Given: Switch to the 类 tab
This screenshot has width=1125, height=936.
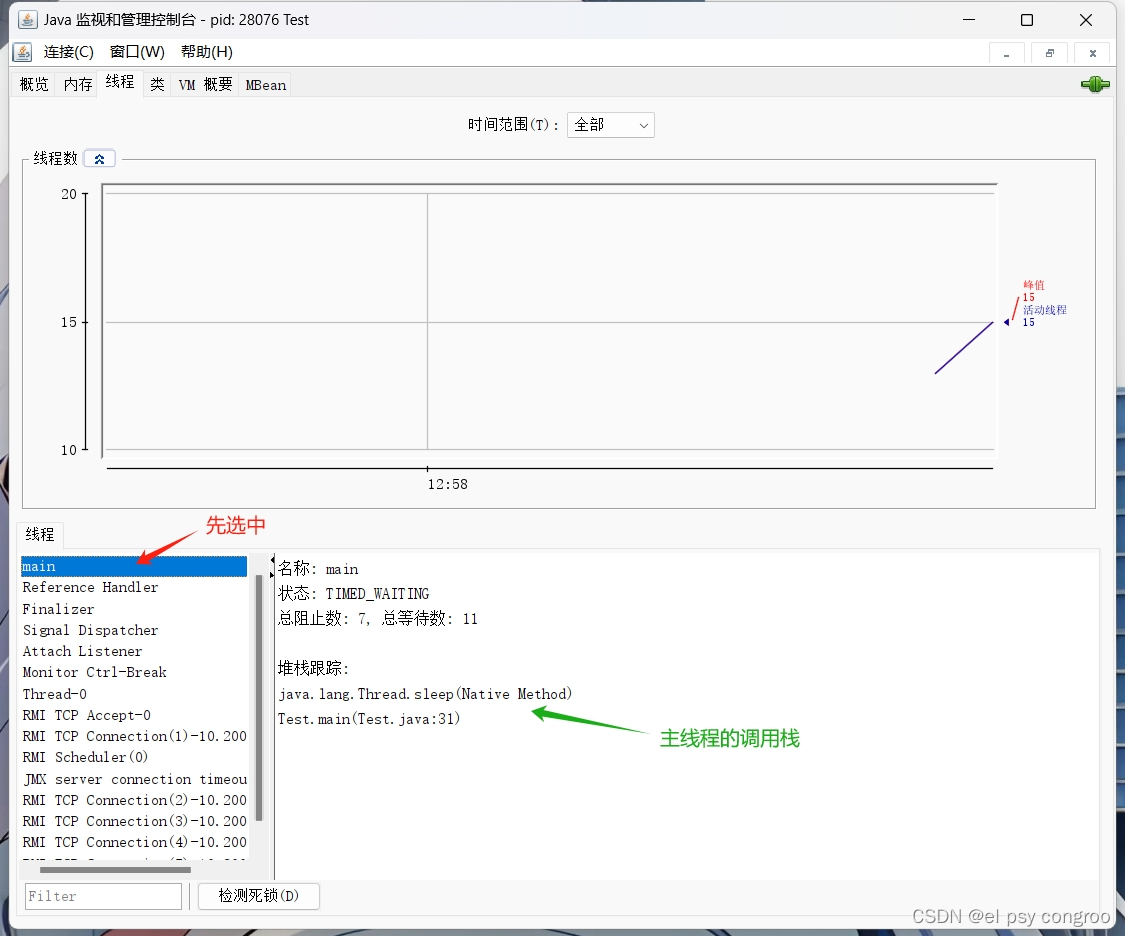Looking at the screenshot, I should pos(157,85).
